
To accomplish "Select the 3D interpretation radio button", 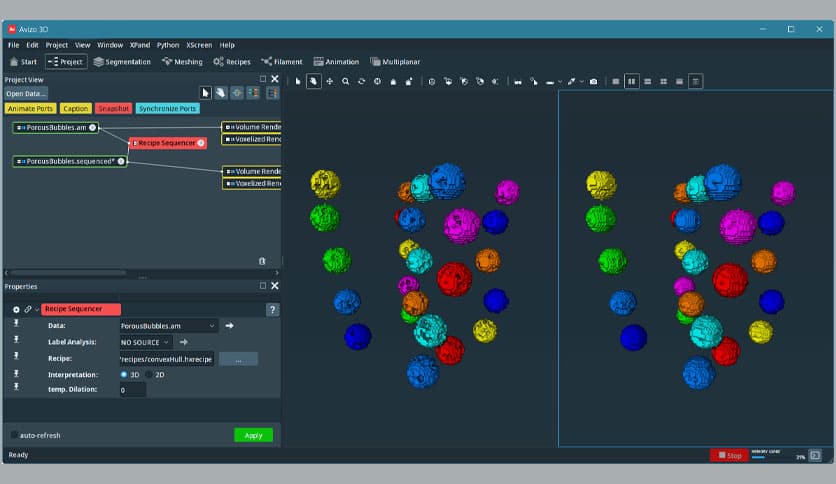I will tap(124, 374).
